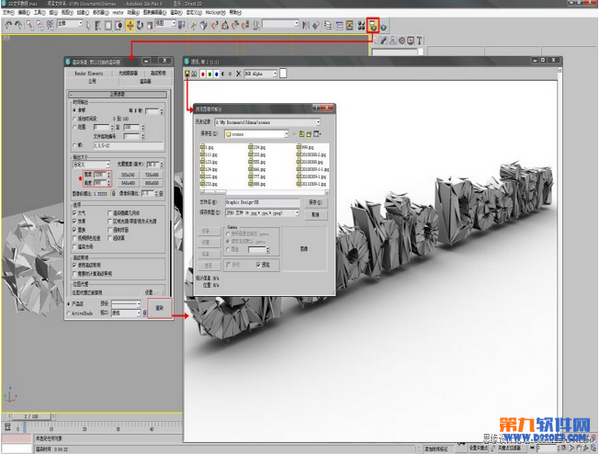Toggle the Atmospherics checkbox
Image resolution: width=600 pixels, height=455 pixels.
[75, 213]
